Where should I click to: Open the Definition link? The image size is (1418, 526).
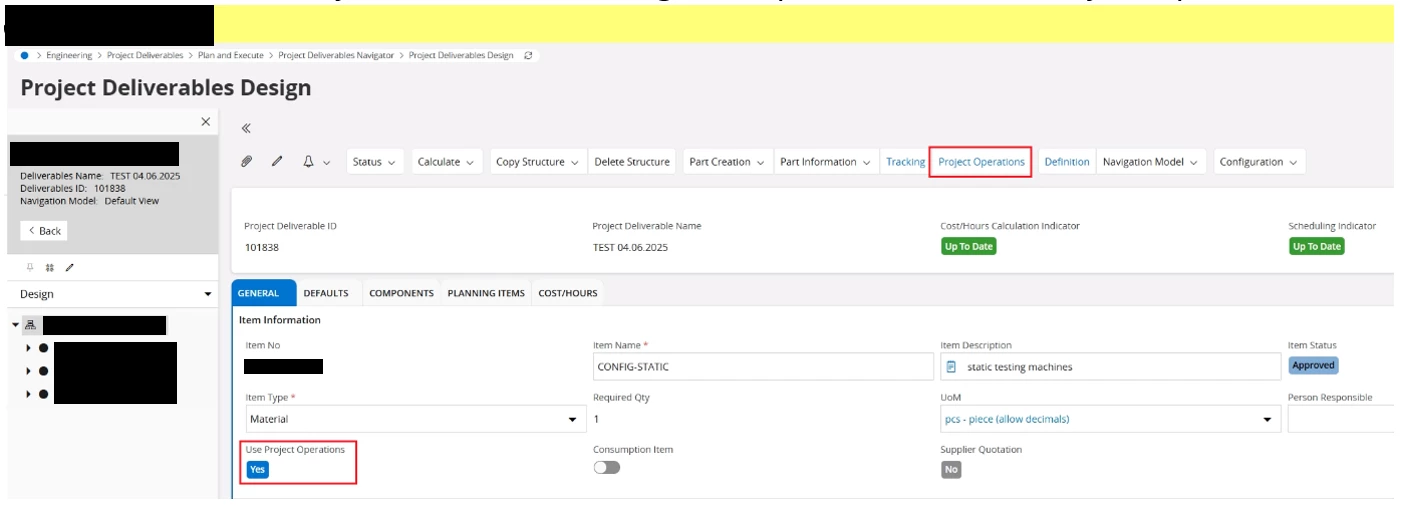(x=1067, y=162)
